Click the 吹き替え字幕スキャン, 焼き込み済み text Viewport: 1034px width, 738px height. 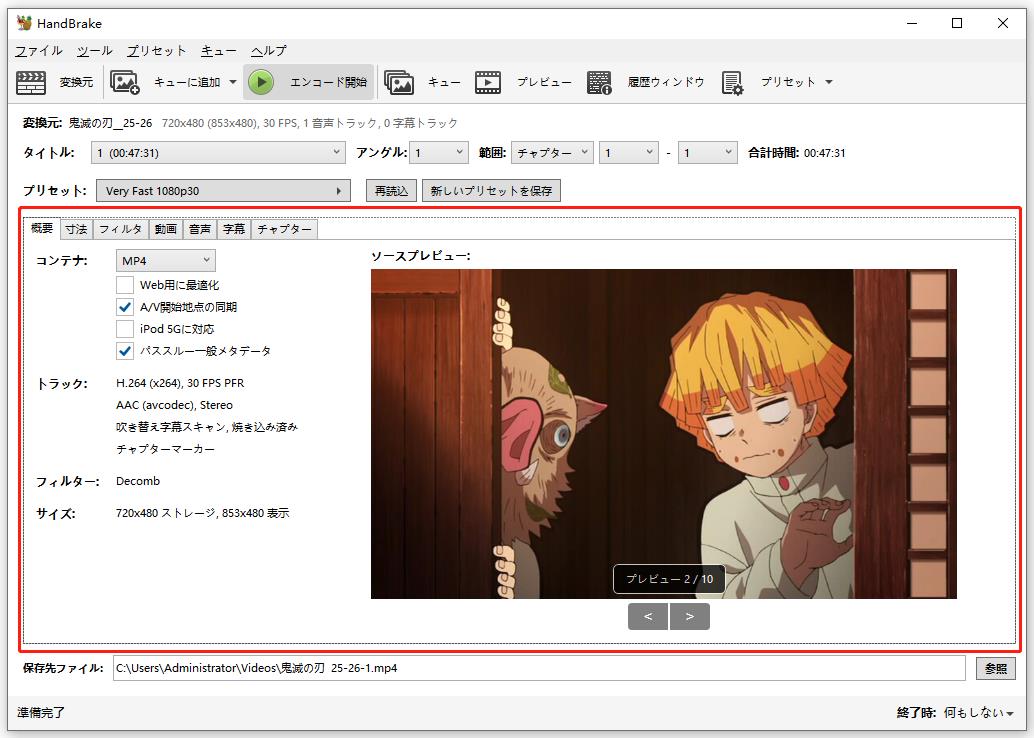click(207, 427)
